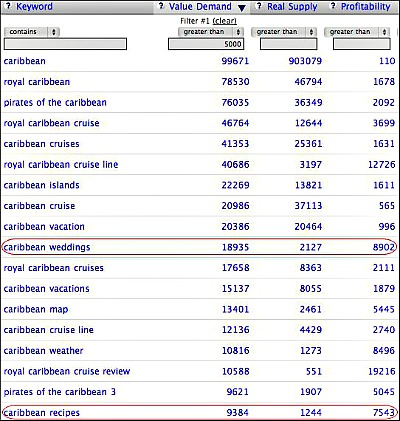This screenshot has height=421, width=400.
Task: Click Real Supply value 8055
Action: coord(311,288)
